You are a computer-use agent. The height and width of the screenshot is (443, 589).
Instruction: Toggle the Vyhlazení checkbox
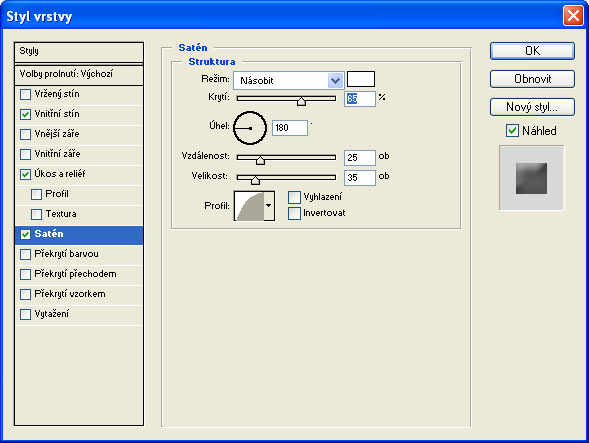pos(294,197)
